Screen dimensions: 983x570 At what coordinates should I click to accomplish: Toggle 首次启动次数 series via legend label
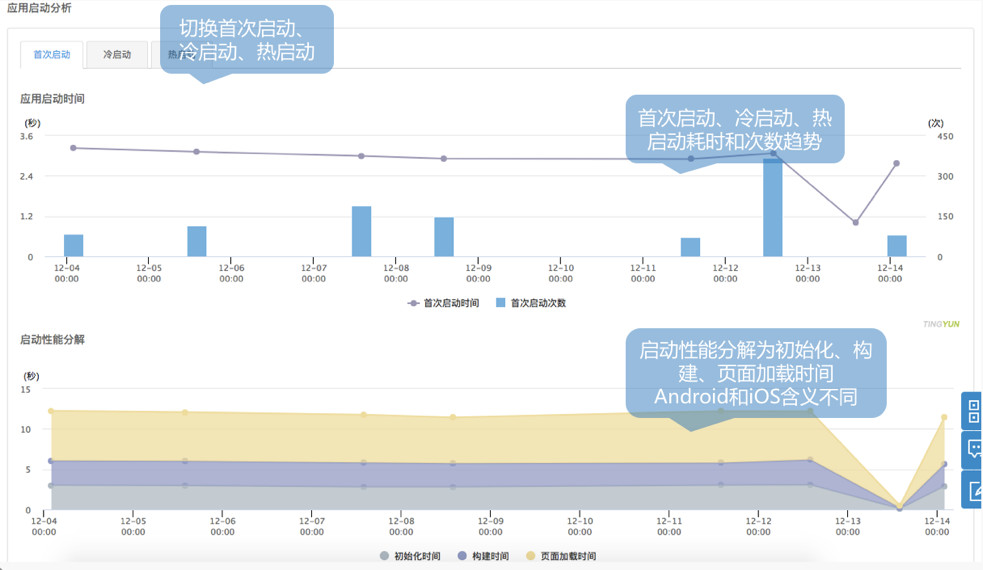538,303
